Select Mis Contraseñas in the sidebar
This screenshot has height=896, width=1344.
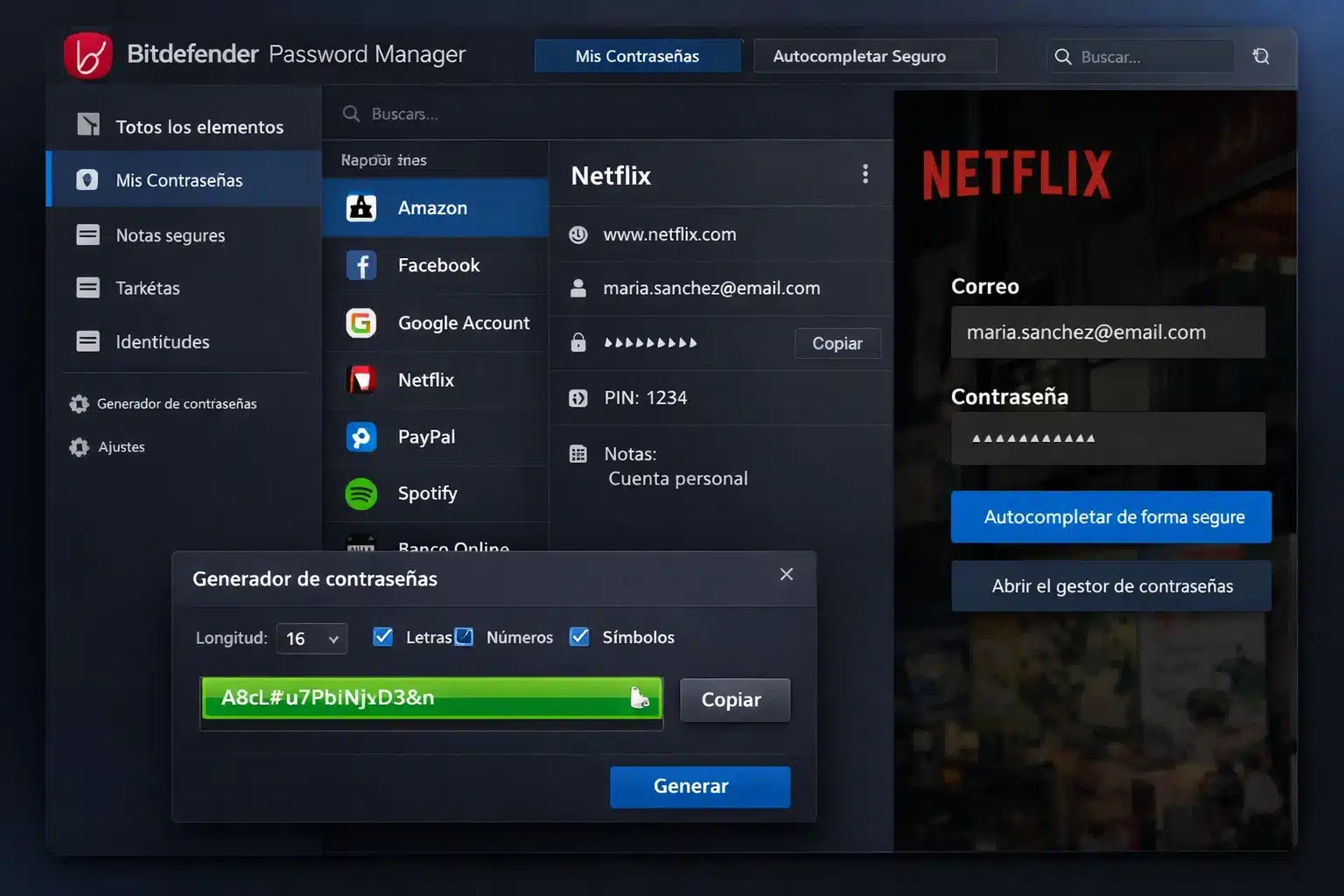(x=179, y=179)
